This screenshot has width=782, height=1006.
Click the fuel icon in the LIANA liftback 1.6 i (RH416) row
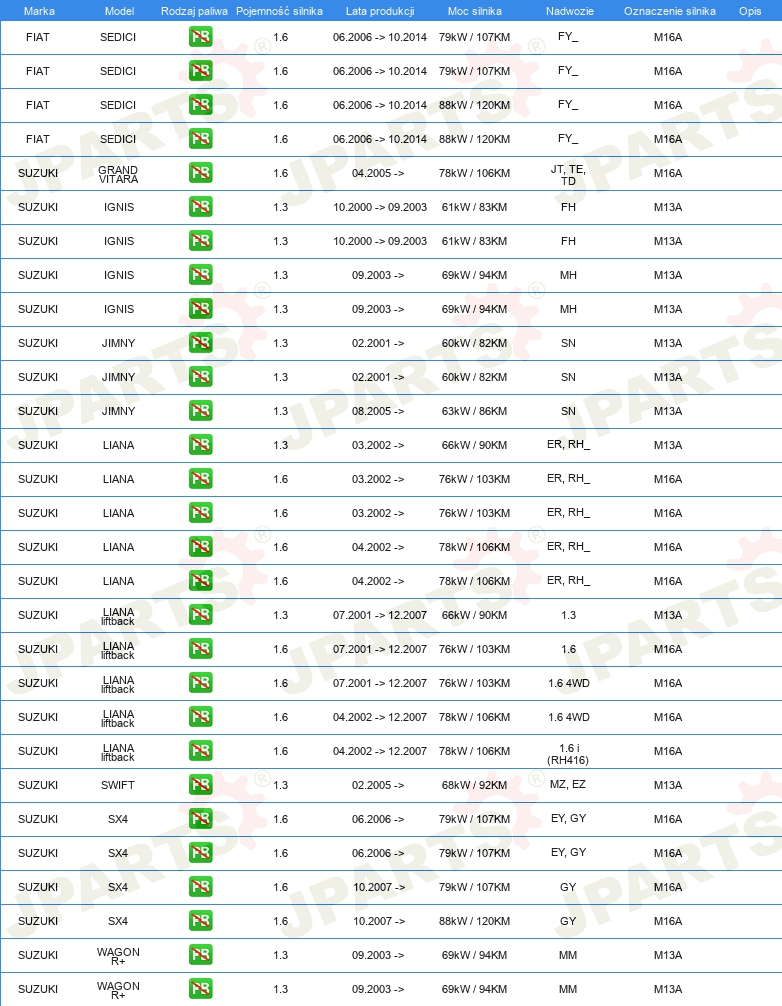pos(201,751)
